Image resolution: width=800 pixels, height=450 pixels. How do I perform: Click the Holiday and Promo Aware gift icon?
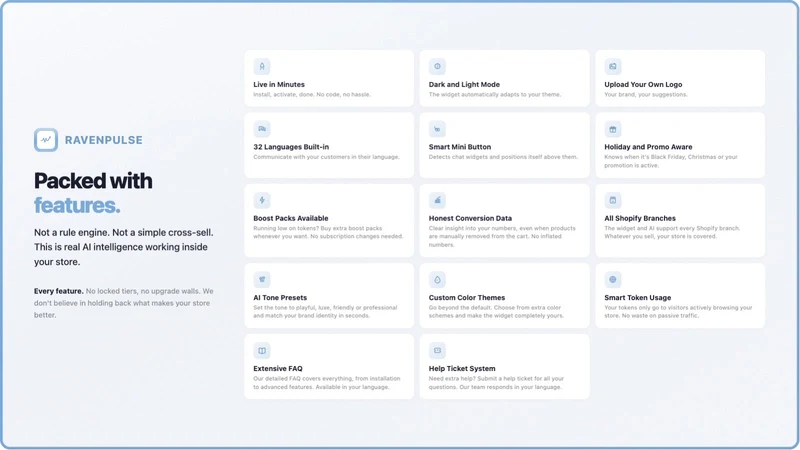613,129
